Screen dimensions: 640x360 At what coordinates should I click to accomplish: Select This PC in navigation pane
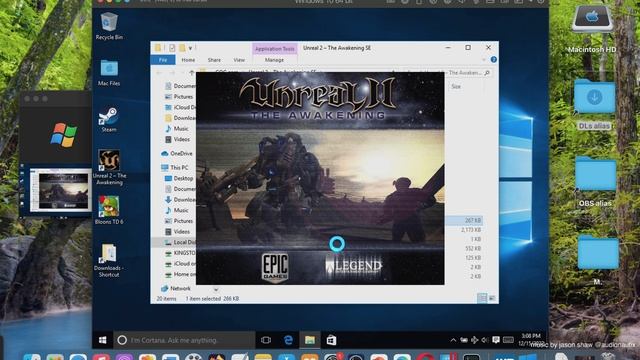click(175, 167)
